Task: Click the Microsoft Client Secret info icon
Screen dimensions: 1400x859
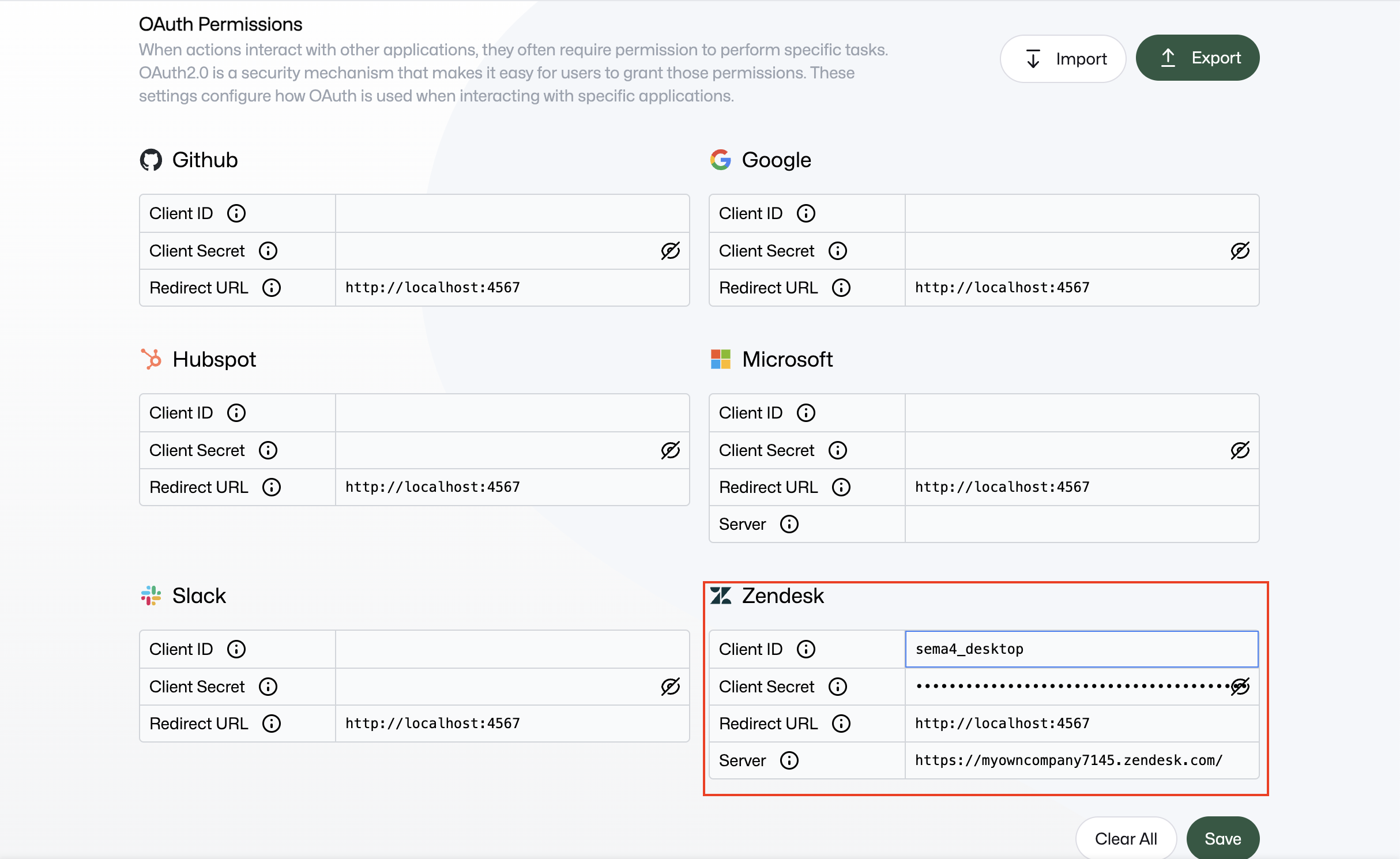Action: pos(838,450)
